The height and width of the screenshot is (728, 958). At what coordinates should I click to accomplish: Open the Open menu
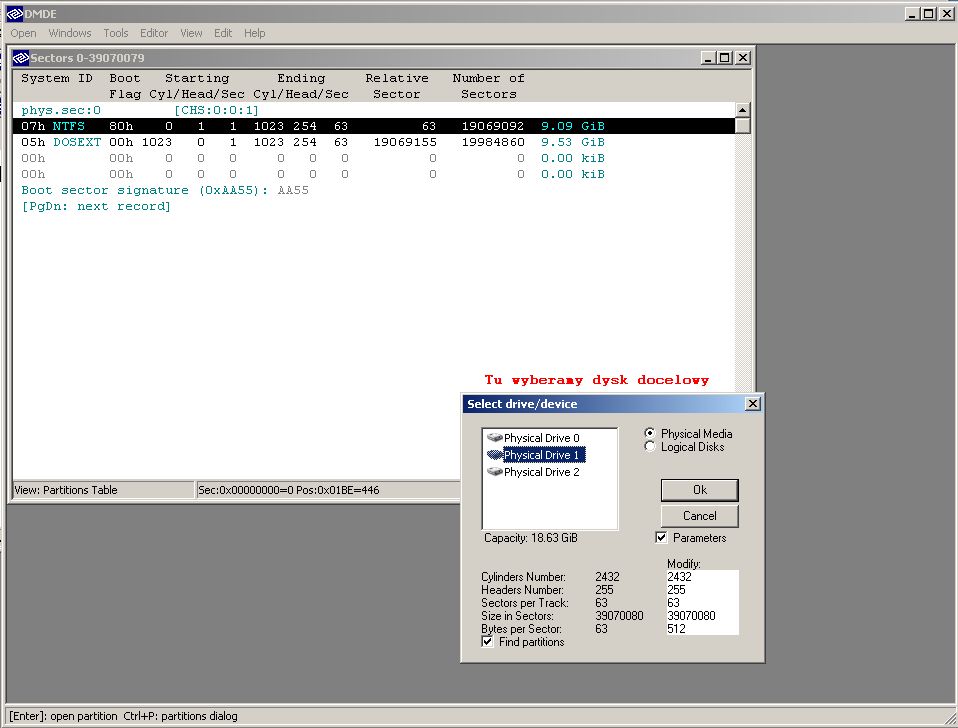click(x=23, y=33)
